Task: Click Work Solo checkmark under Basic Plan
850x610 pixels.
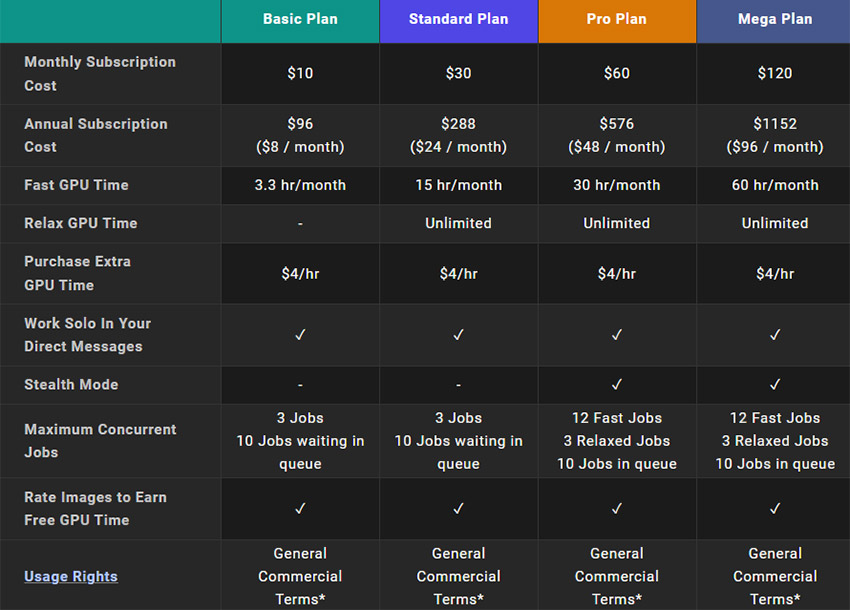Action: (x=300, y=335)
